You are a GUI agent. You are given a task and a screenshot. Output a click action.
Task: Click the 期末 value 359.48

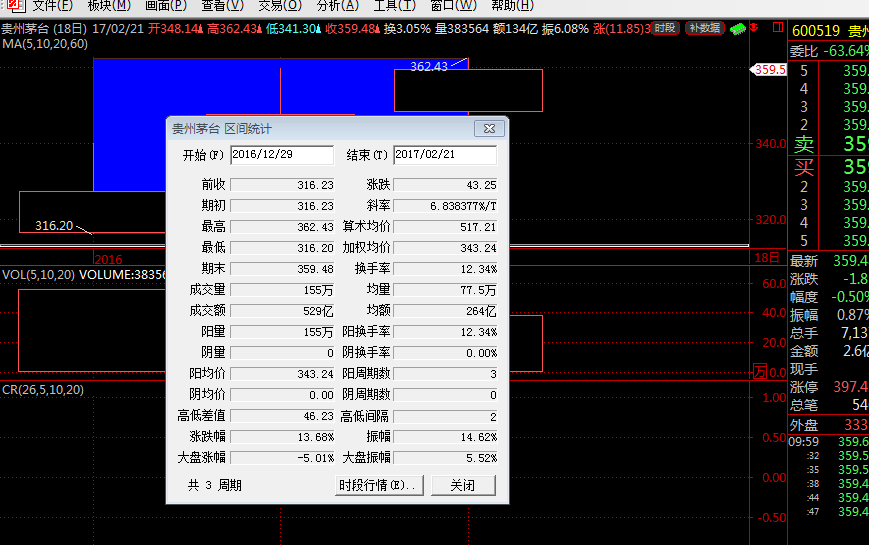tap(282, 269)
